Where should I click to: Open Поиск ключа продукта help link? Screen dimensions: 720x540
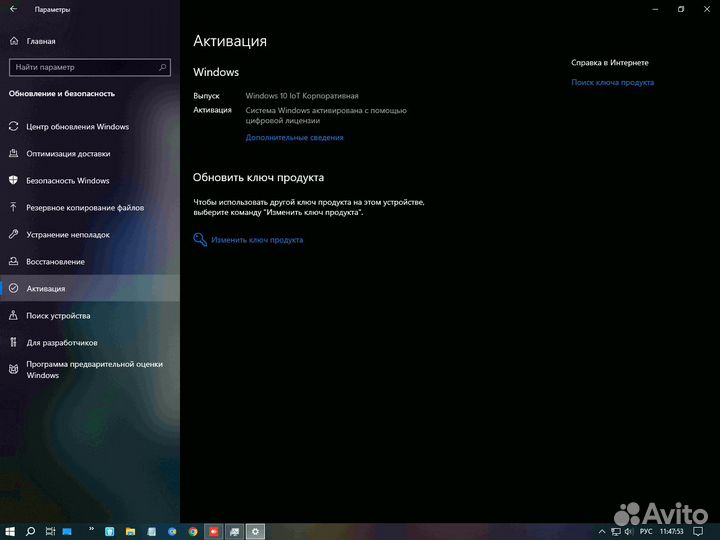[x=612, y=83]
